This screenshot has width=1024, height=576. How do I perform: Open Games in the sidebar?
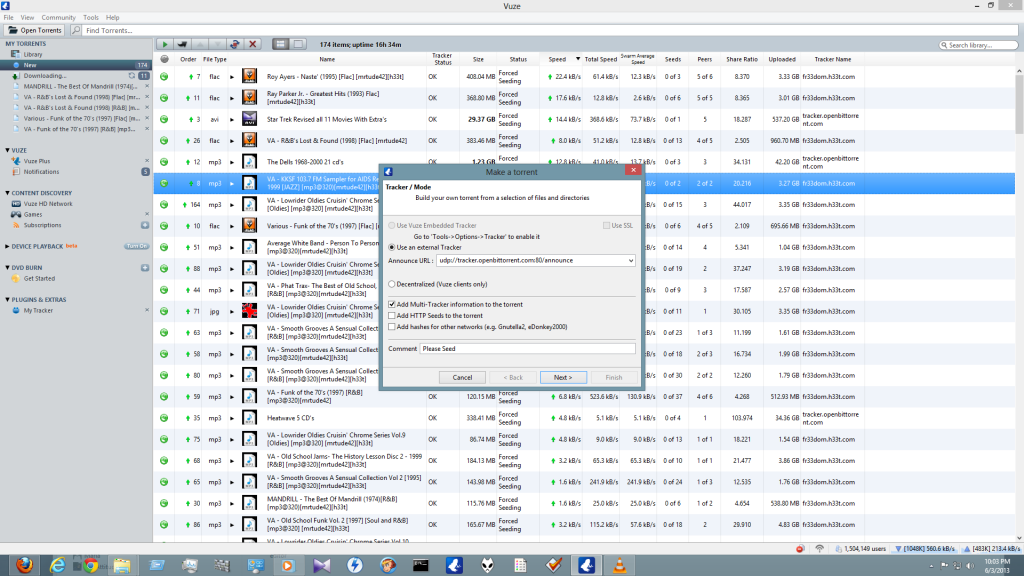click(33, 214)
